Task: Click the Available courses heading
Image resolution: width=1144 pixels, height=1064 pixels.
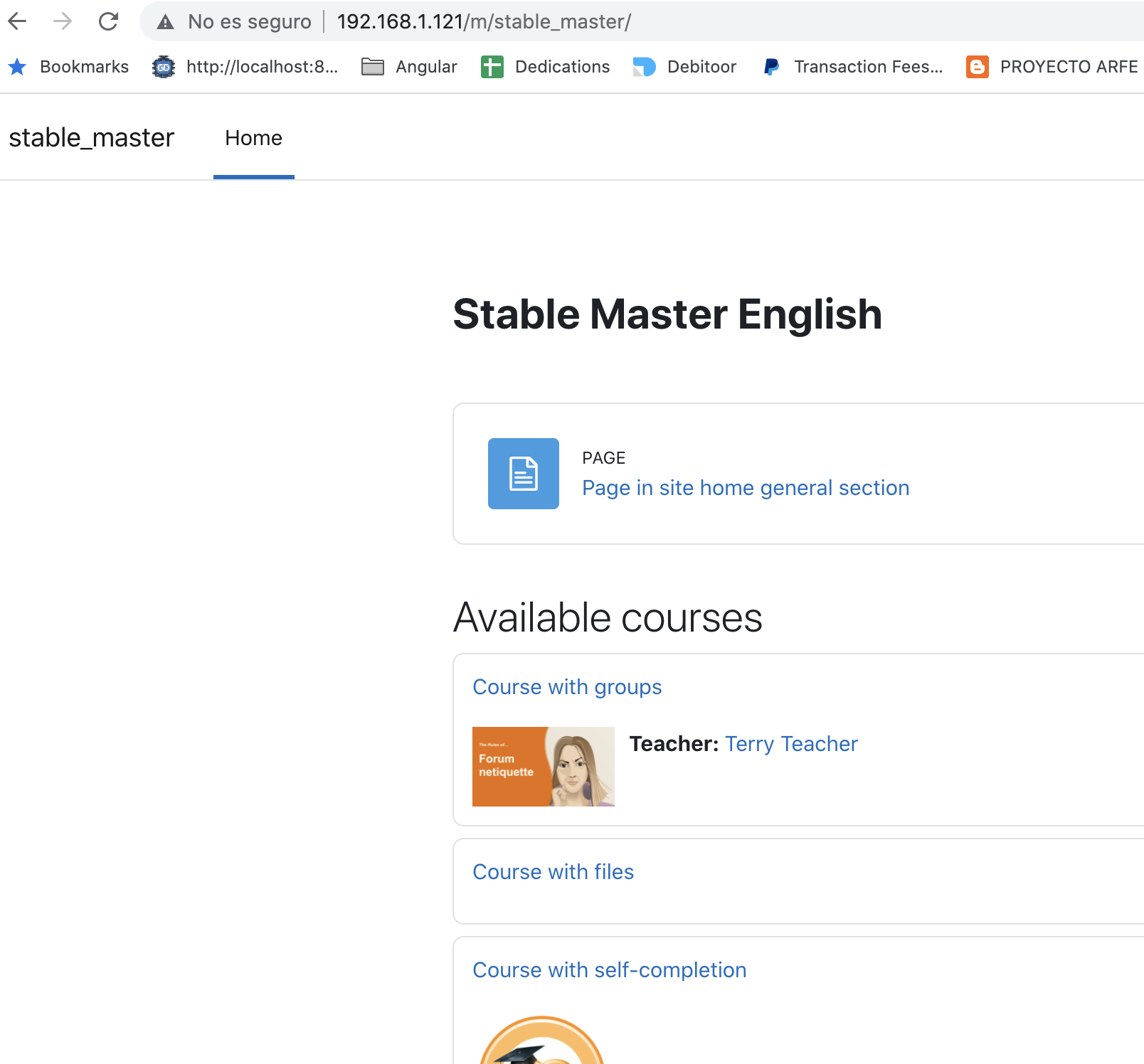Action: click(x=608, y=617)
